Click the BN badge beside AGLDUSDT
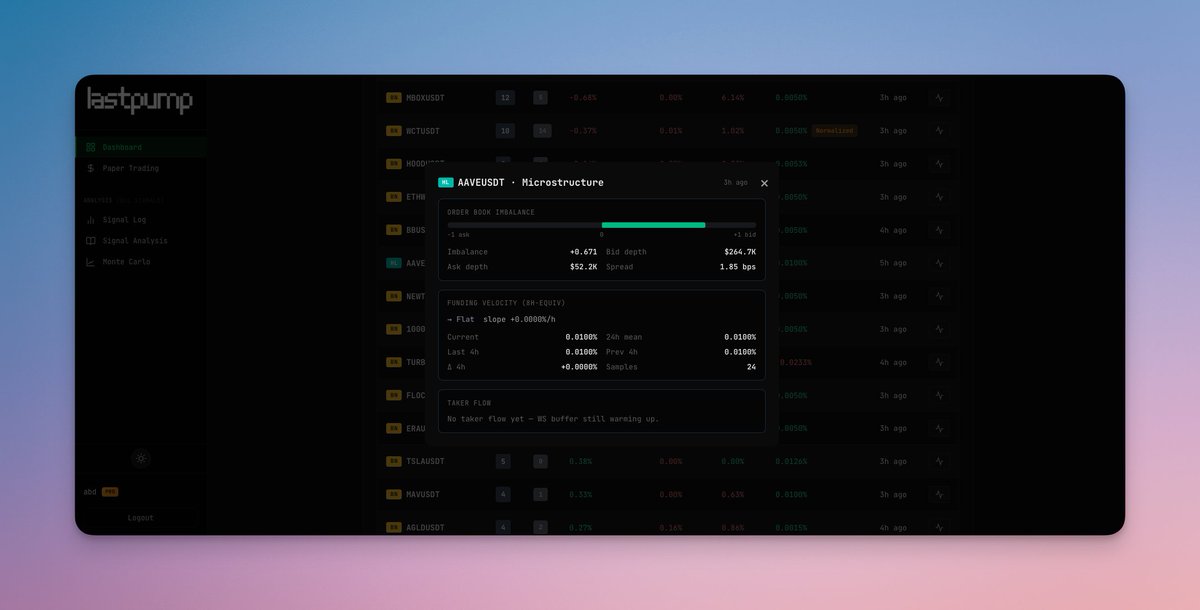The width and height of the screenshot is (1200, 610). pos(394,527)
